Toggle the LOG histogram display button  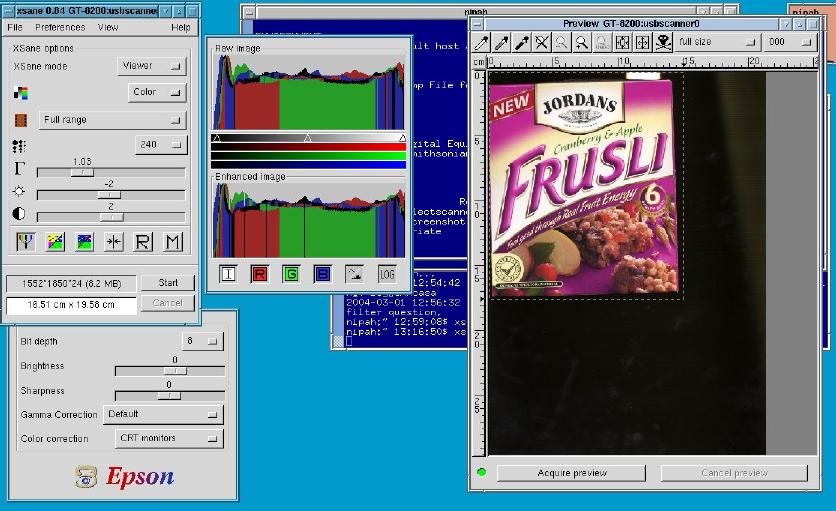[x=387, y=273]
